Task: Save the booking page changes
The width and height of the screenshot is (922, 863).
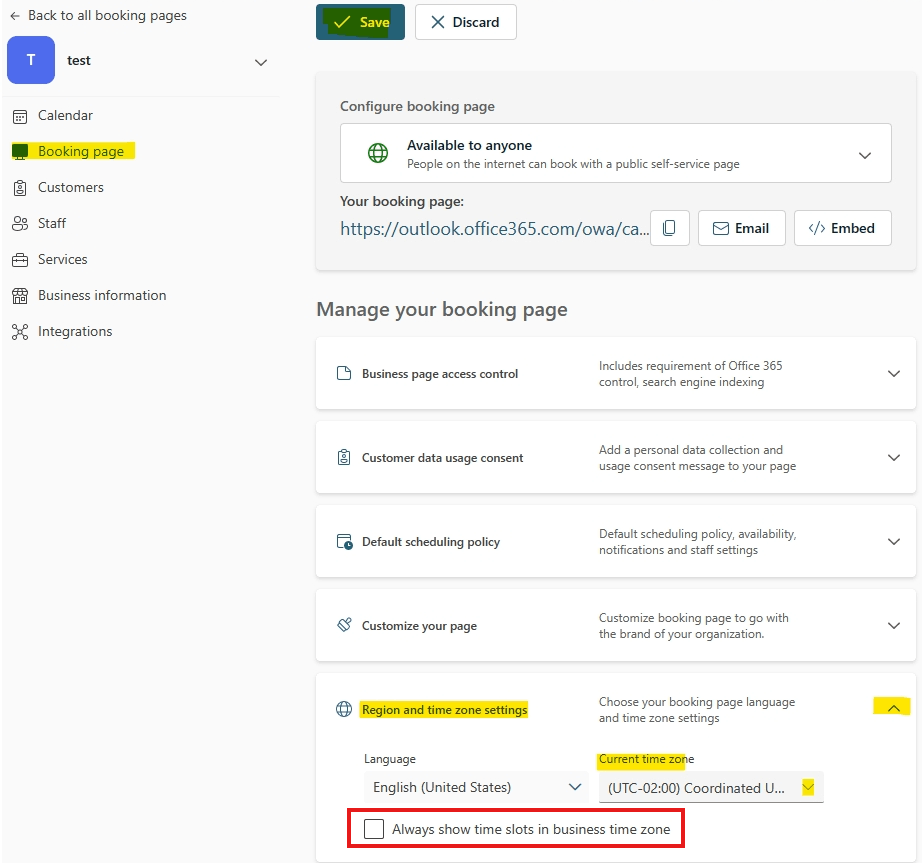Action: [360, 22]
